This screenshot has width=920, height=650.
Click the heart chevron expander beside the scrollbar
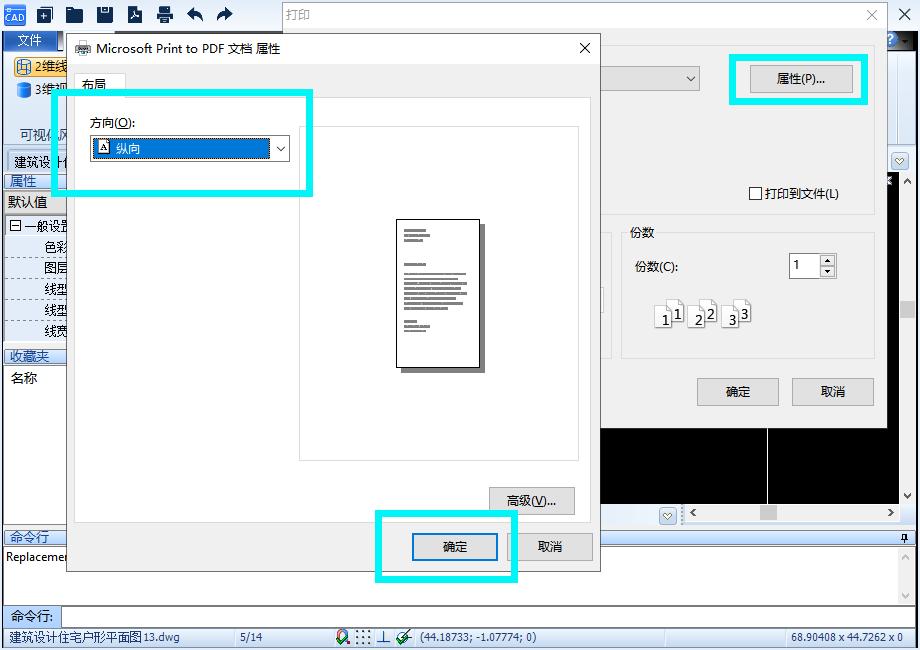[x=667, y=516]
